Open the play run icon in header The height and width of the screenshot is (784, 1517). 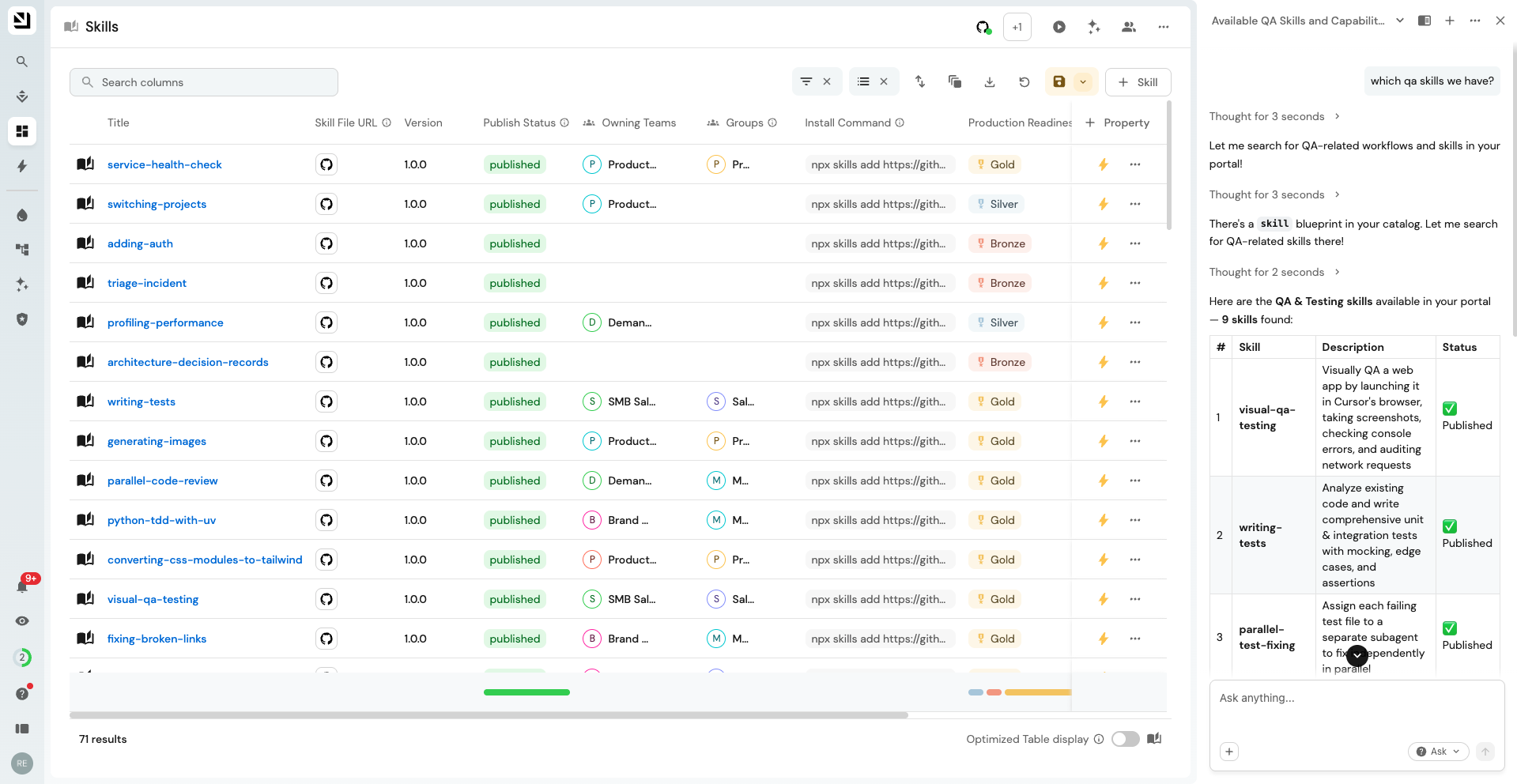(x=1059, y=27)
